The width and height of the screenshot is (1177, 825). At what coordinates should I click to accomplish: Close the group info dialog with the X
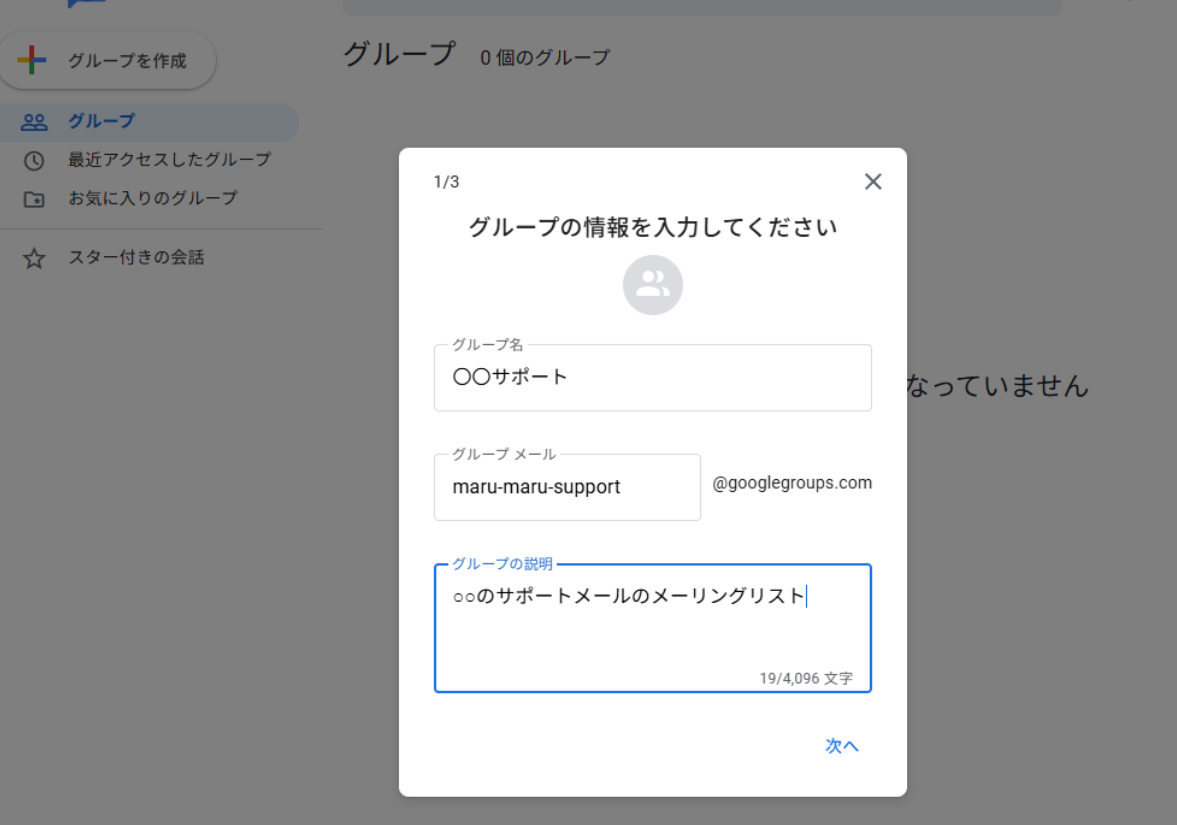coord(873,181)
